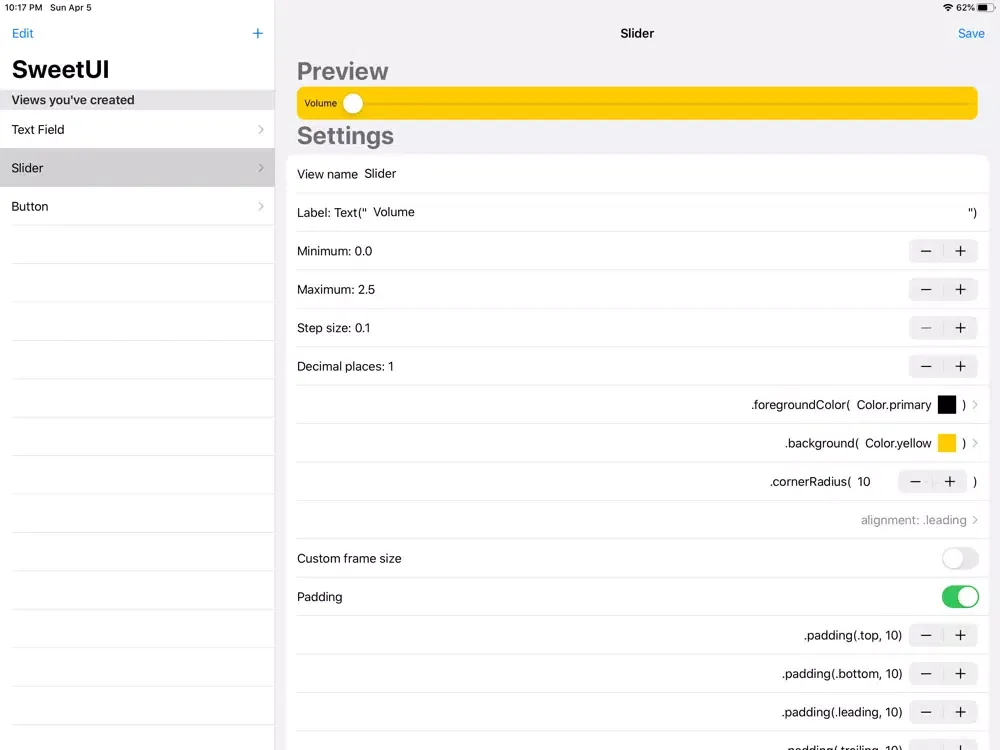Decrease leading padding with minus
Image resolution: width=1000 pixels, height=750 pixels.
tap(926, 712)
